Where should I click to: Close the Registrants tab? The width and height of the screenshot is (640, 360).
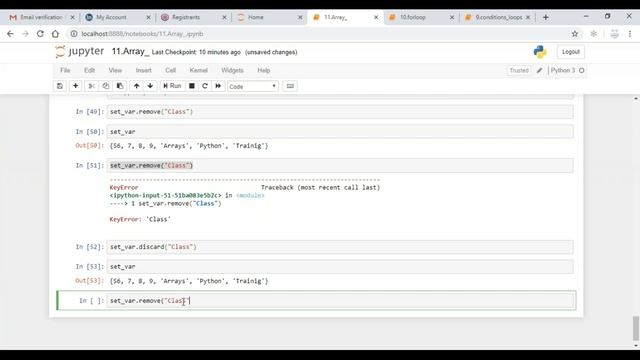point(224,17)
